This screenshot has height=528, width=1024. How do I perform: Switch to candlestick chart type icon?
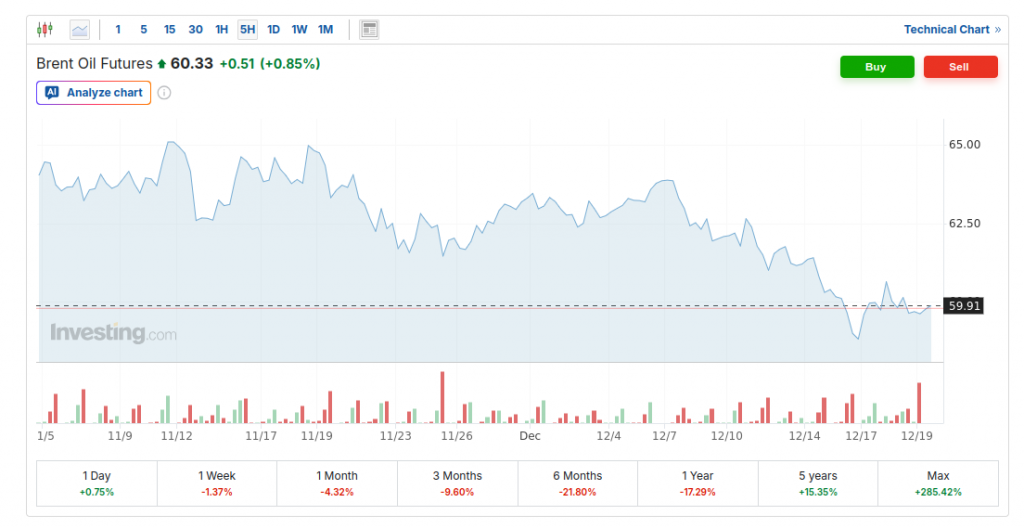[x=43, y=29]
